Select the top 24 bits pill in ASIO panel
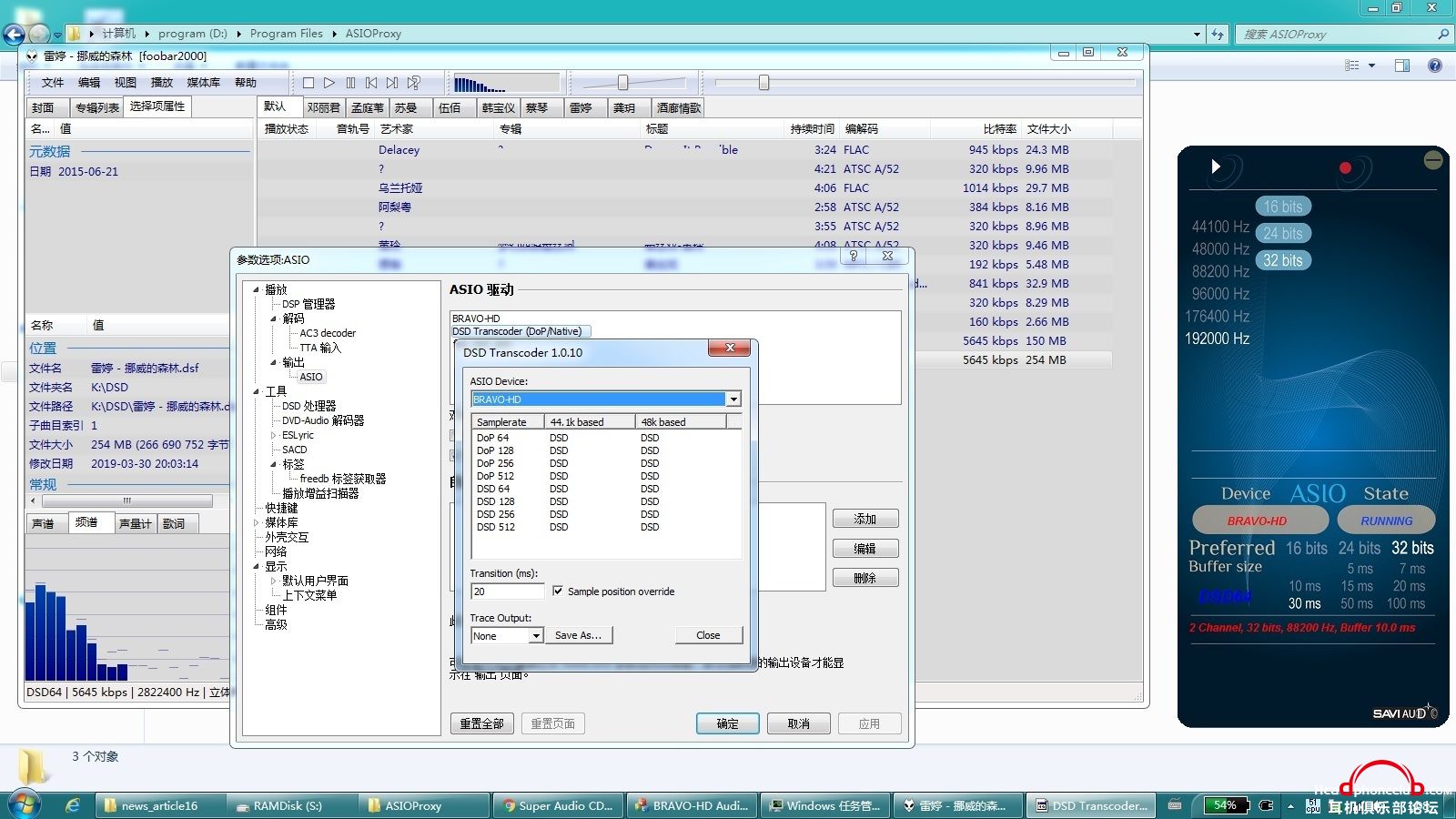The height and width of the screenshot is (819, 1456). 1283,234
